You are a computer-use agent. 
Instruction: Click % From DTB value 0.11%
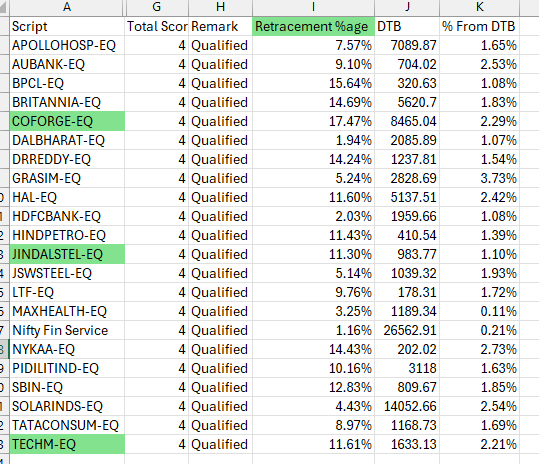pos(480,311)
